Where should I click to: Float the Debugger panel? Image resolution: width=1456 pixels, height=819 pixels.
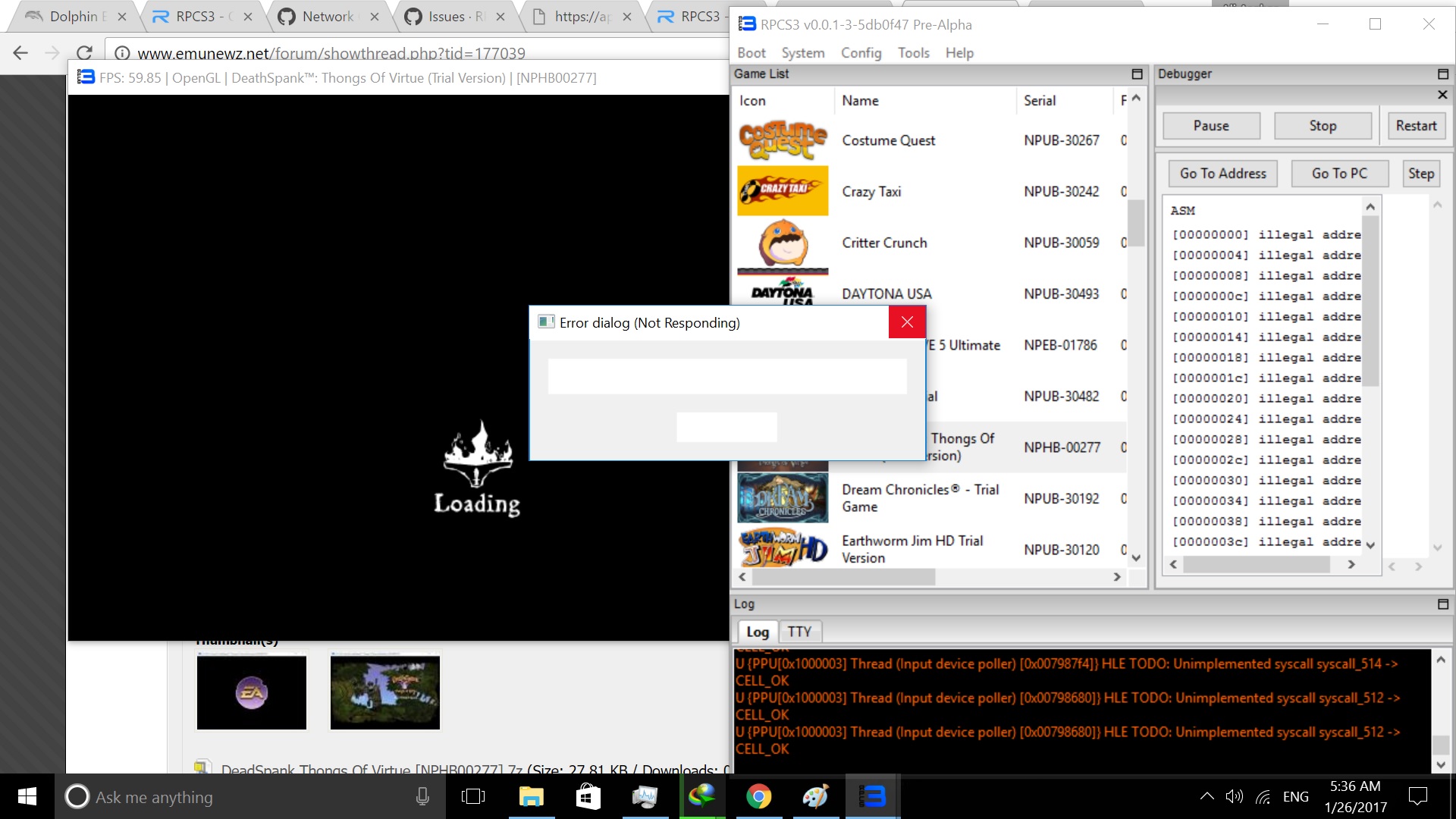click(1442, 74)
